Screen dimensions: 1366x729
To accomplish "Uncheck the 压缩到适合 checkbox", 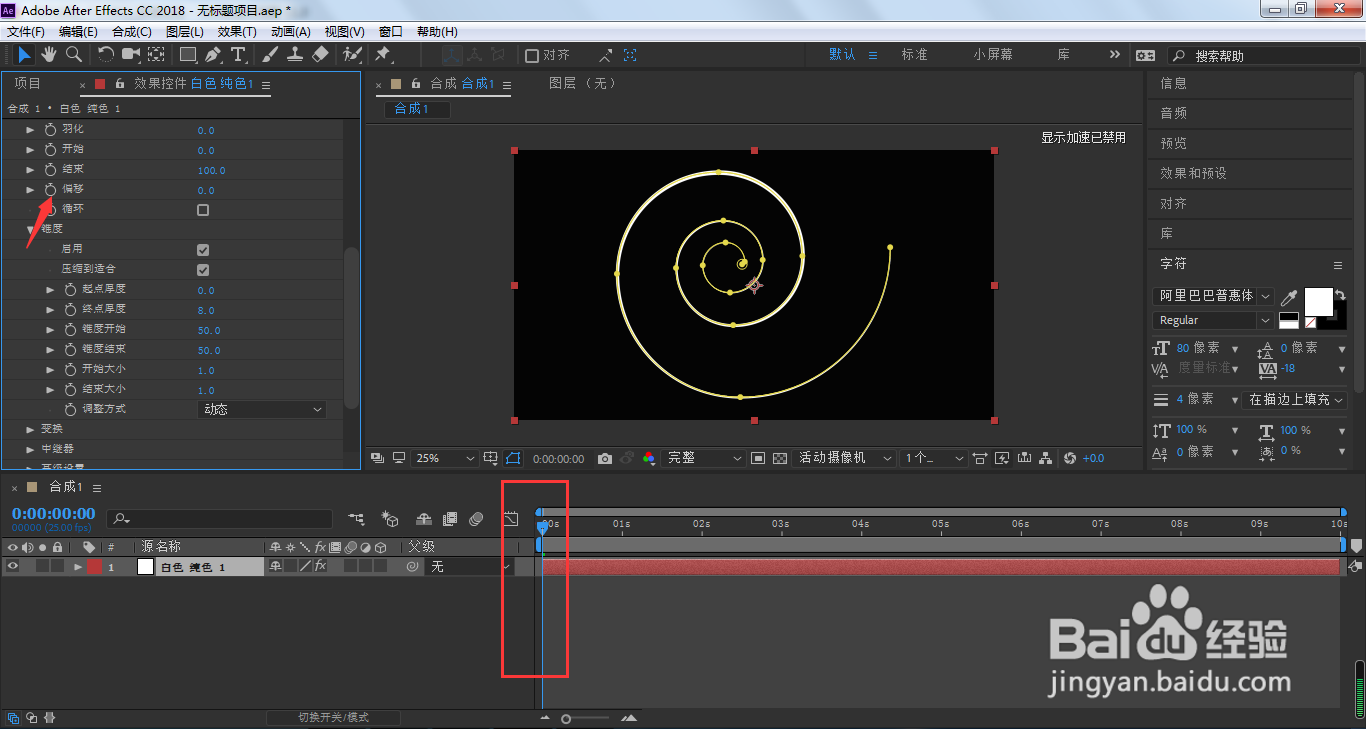I will (203, 270).
